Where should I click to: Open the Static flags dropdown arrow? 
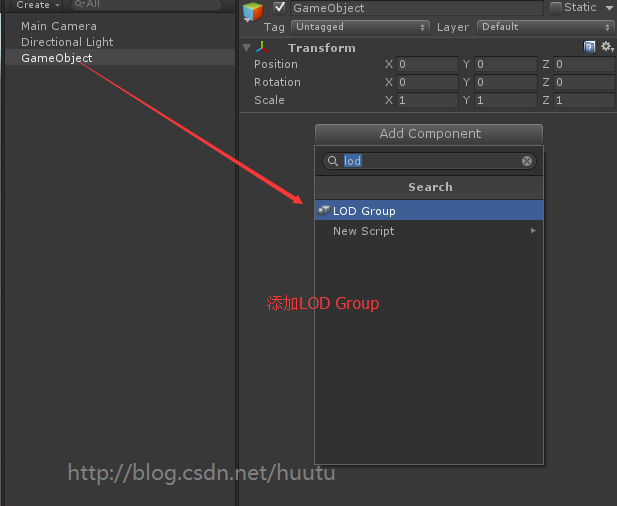tap(609, 8)
